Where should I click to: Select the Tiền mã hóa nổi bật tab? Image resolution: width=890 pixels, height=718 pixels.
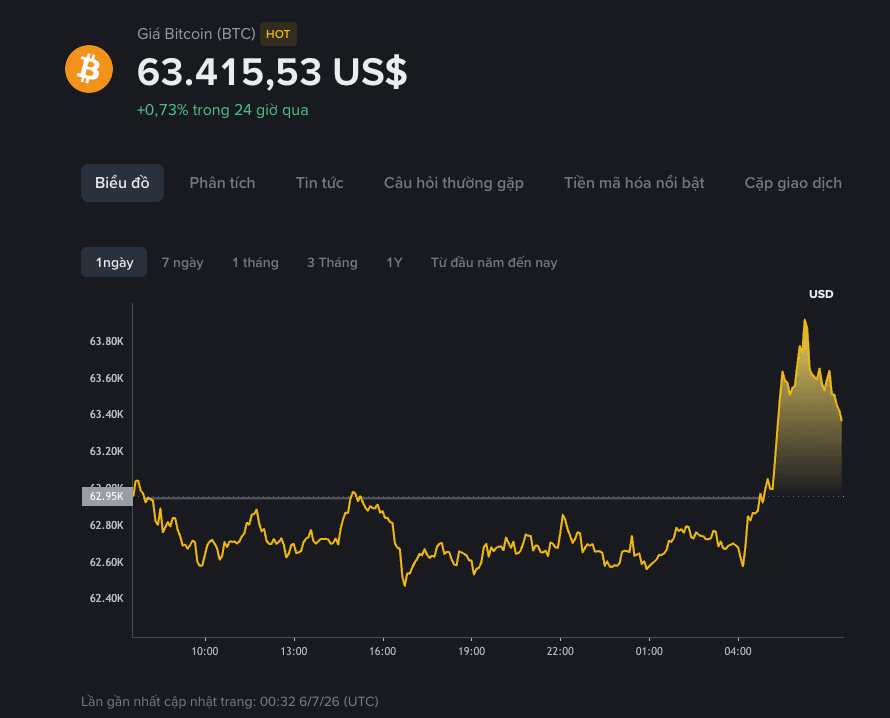point(634,183)
